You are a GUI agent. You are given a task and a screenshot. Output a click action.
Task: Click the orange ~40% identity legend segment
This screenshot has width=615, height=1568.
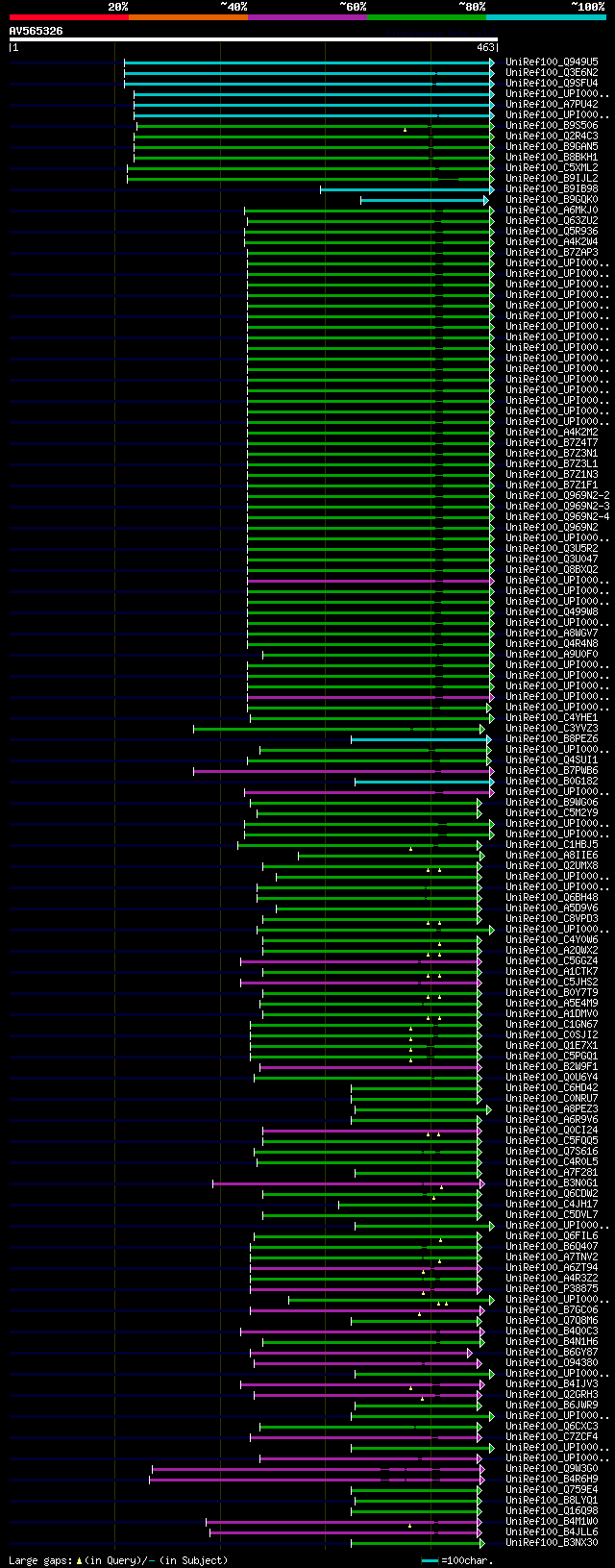[187, 17]
